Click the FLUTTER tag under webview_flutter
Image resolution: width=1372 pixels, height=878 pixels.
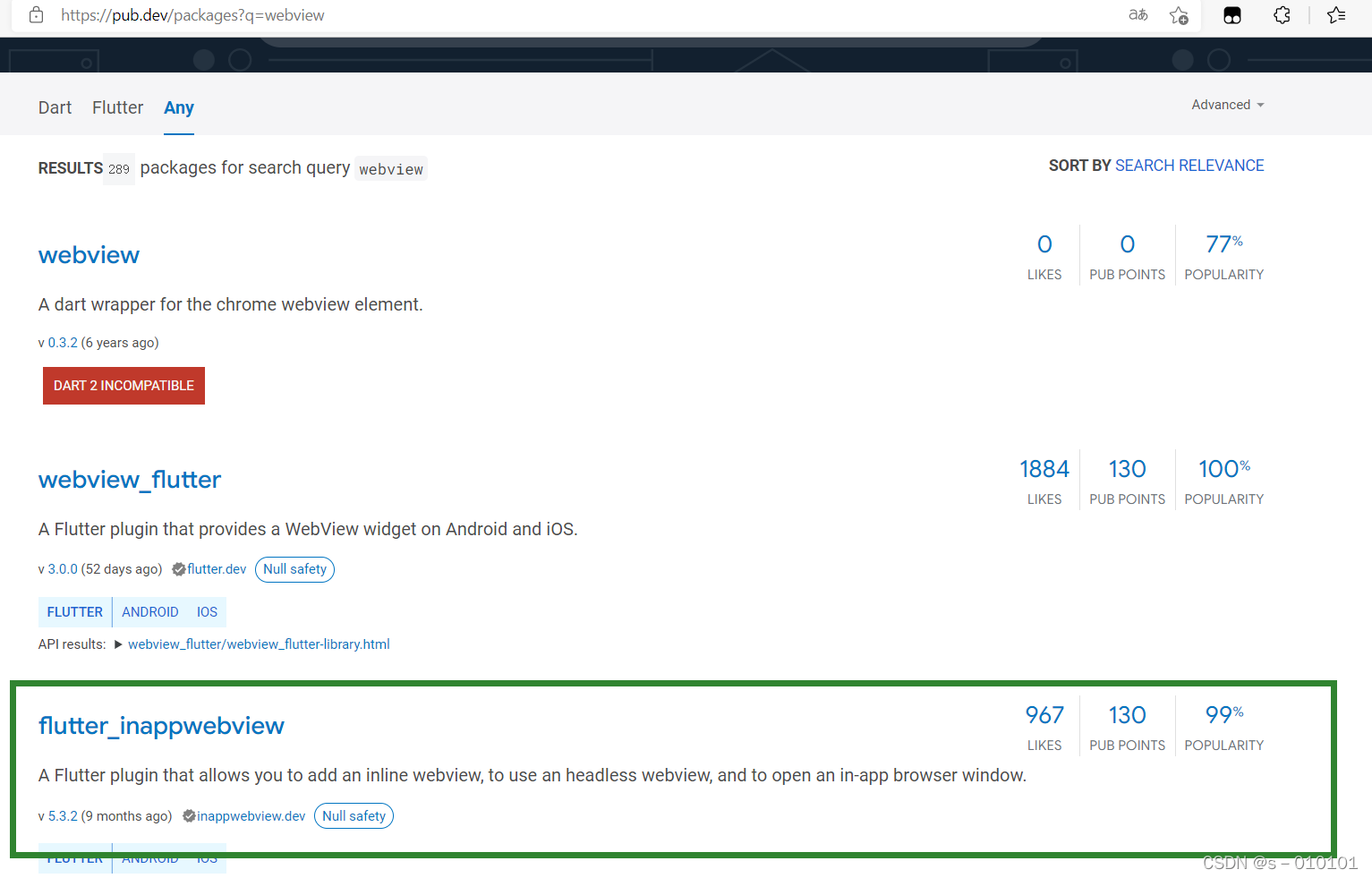[x=75, y=612]
